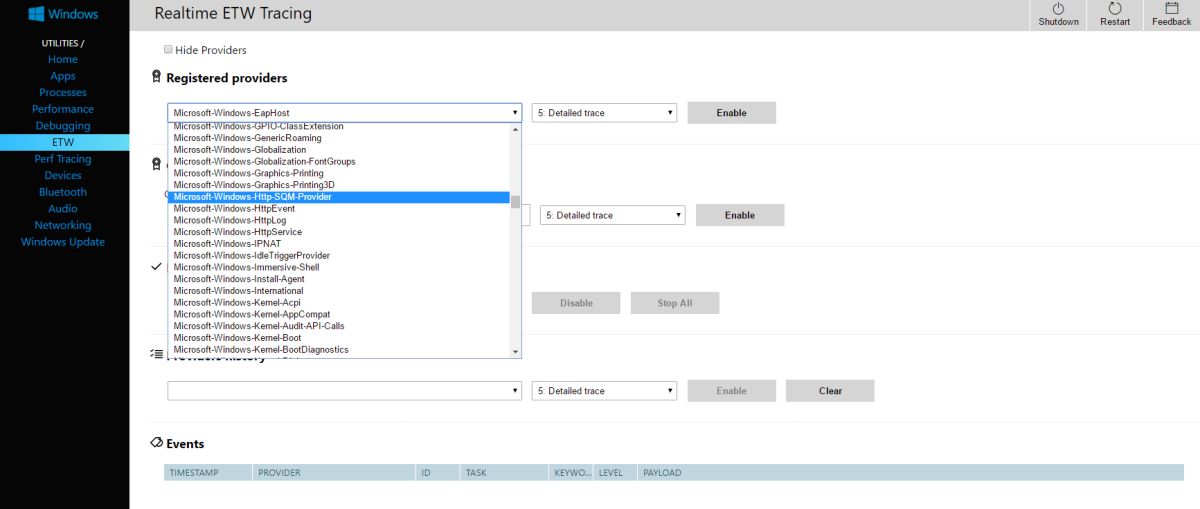
Task: Select Microsoft-Windows-Graphics-Printing3D provider
Action: (339, 185)
